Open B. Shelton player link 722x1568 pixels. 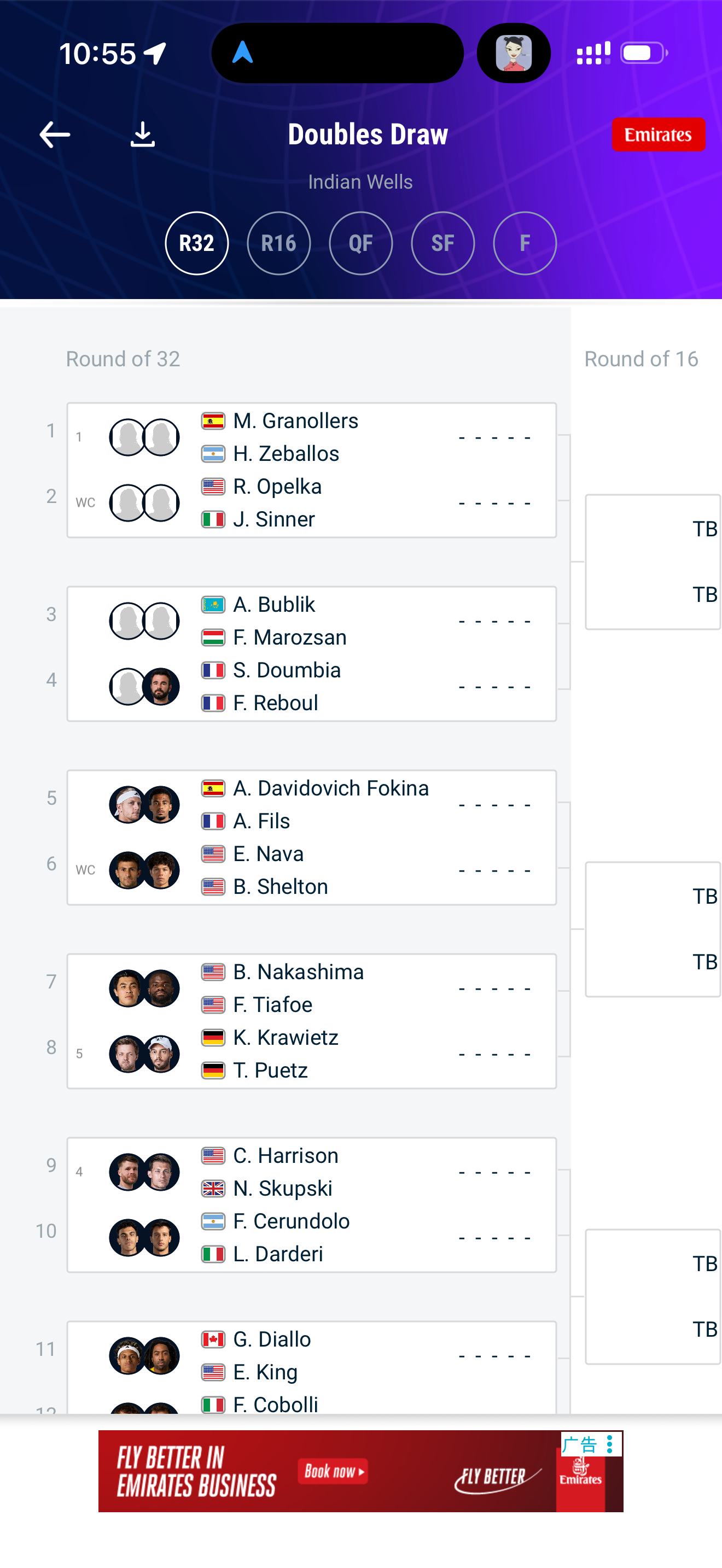point(281,887)
